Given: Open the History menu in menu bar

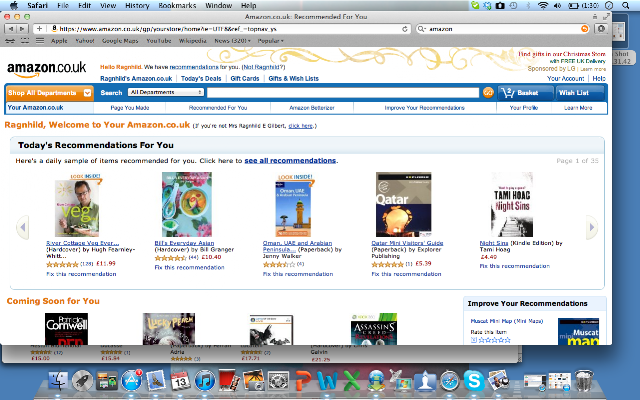Looking at the screenshot, I should point(137,6).
